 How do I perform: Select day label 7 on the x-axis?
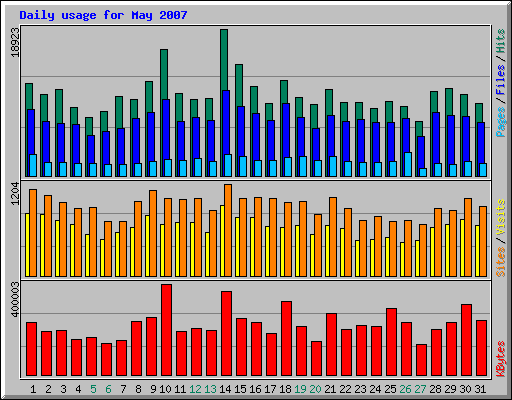click(x=123, y=389)
